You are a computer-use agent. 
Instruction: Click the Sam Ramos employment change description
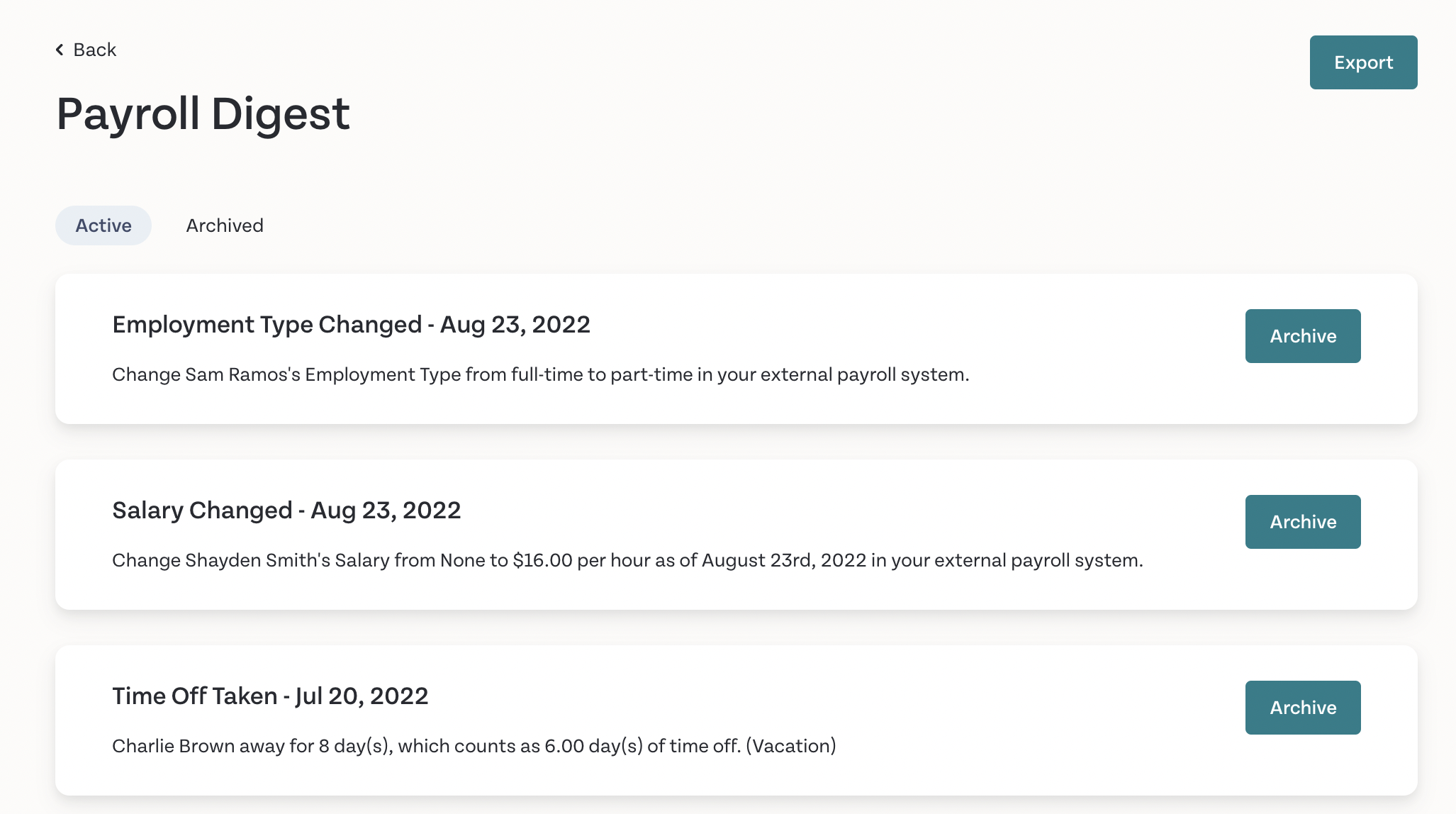tap(540, 374)
